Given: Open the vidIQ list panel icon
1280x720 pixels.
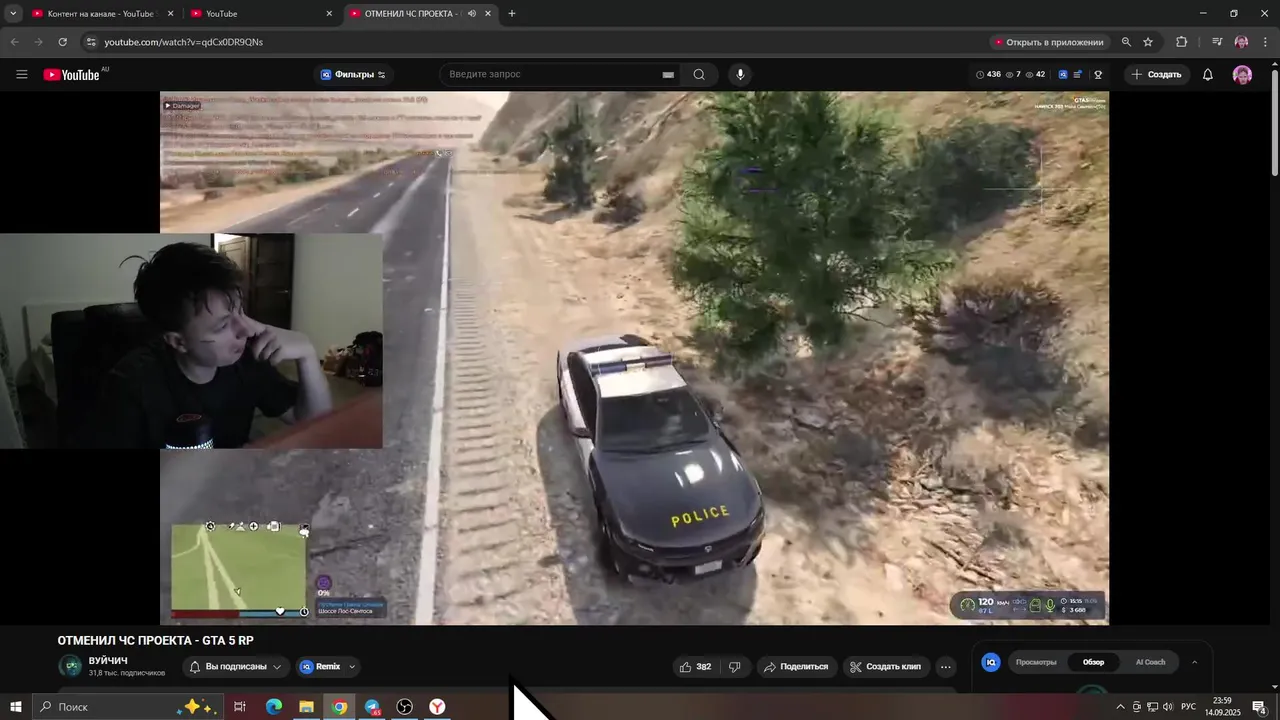Looking at the screenshot, I should [1078, 74].
